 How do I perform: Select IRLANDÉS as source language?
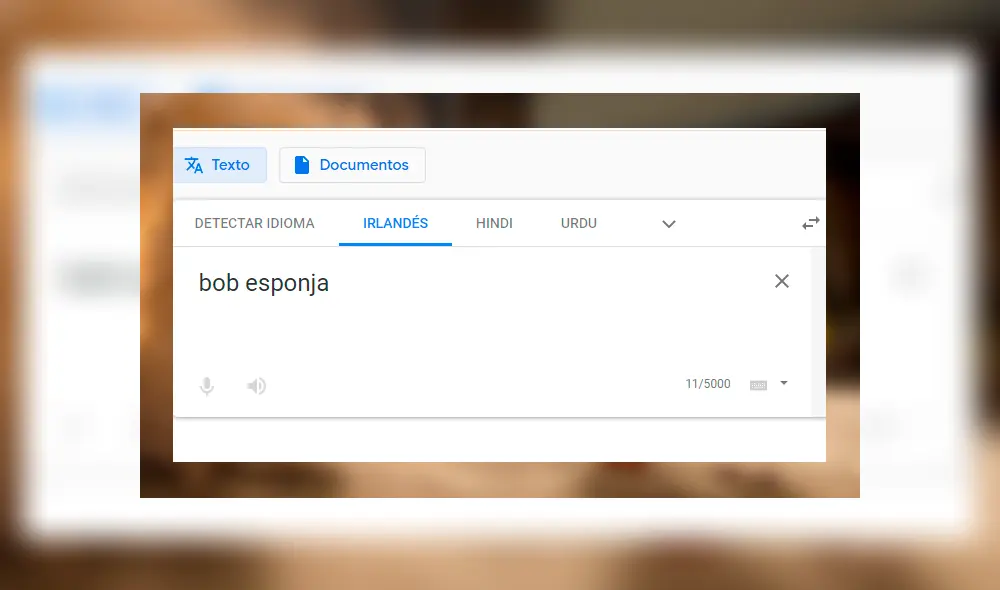coord(395,223)
